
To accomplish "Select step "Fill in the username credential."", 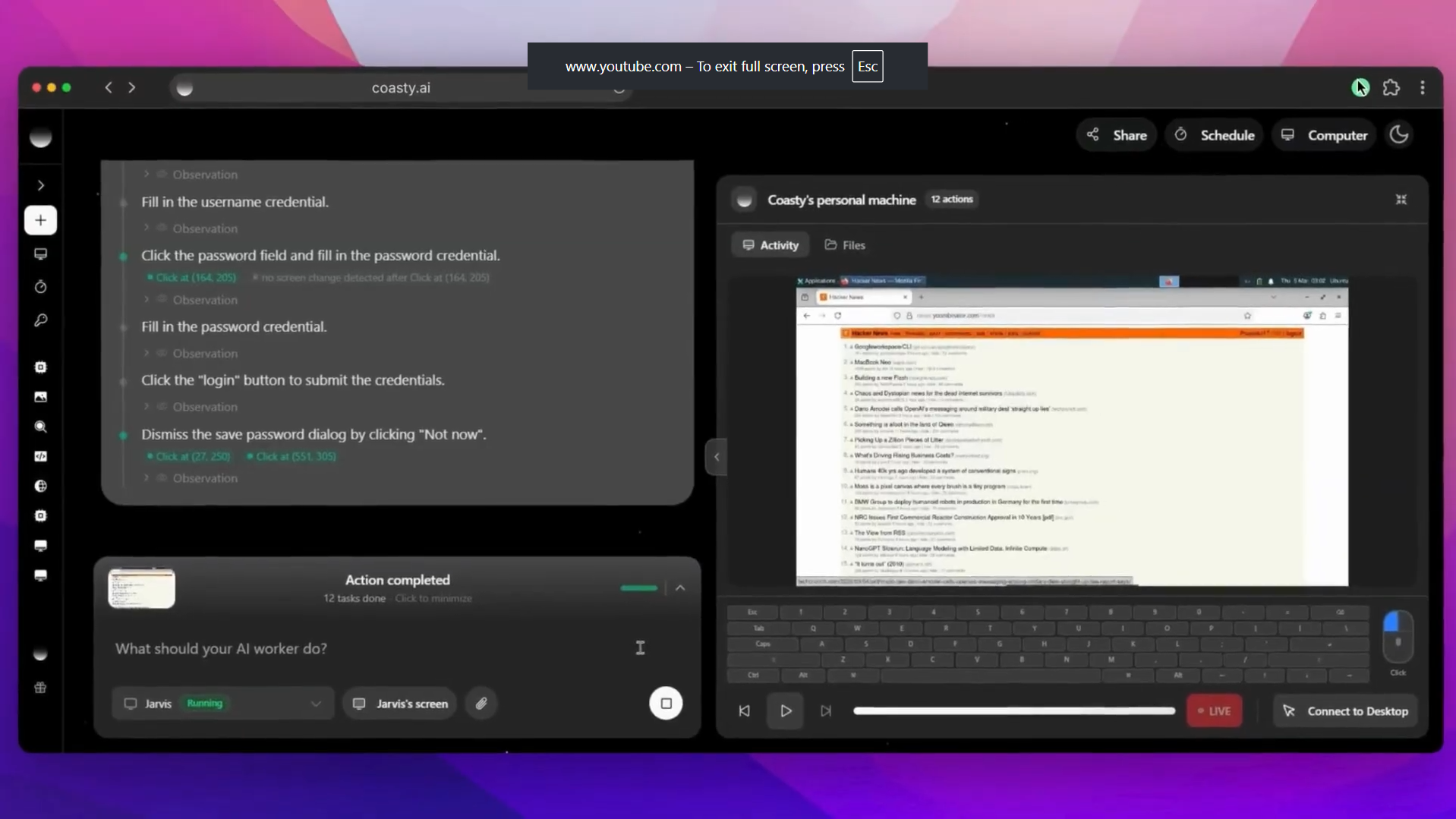I will click(x=235, y=202).
